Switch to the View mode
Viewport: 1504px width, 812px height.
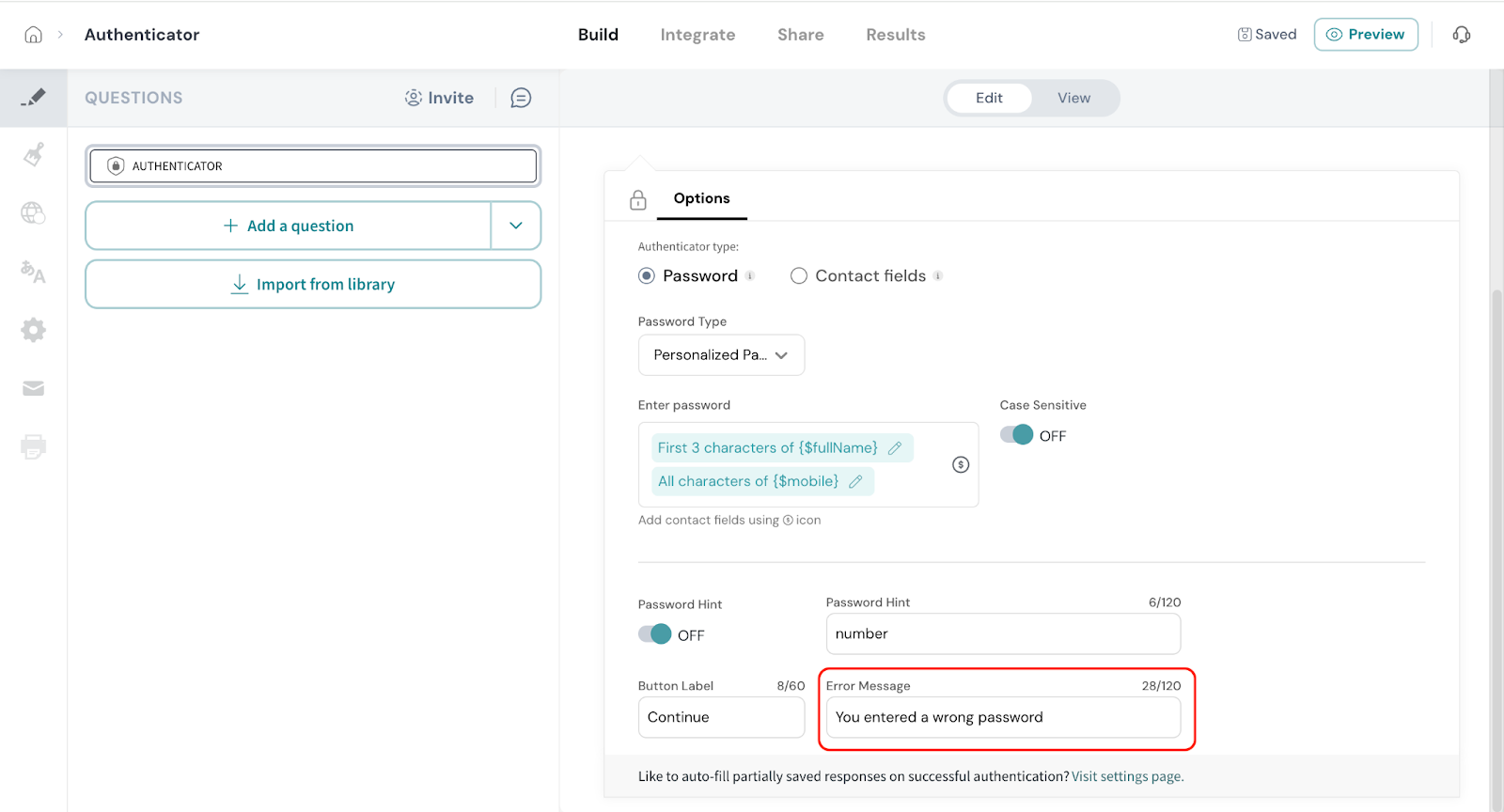(x=1073, y=98)
